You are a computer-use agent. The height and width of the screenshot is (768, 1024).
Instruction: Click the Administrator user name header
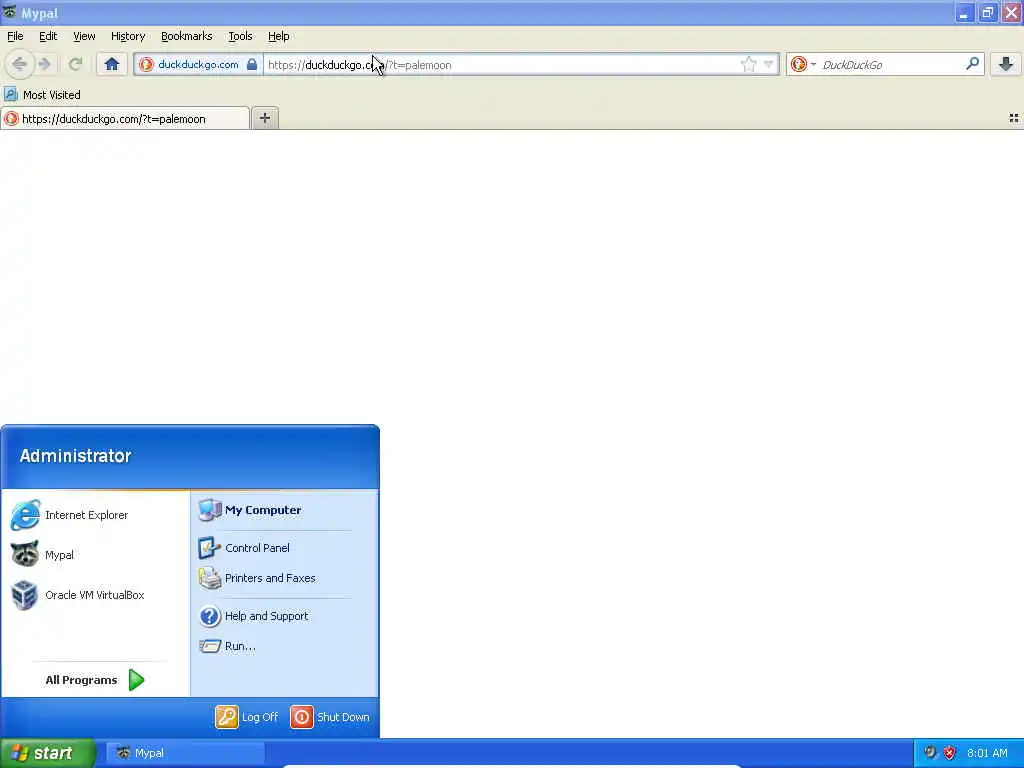point(75,455)
